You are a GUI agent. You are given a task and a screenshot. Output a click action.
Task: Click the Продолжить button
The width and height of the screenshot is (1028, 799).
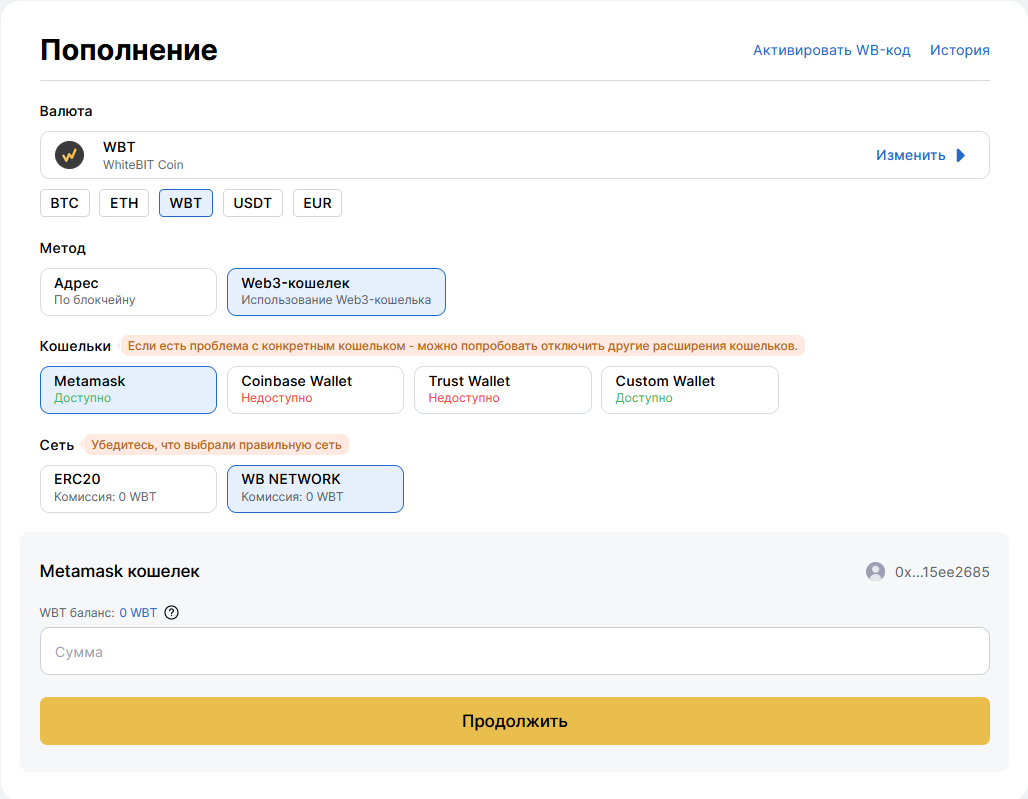(x=515, y=721)
